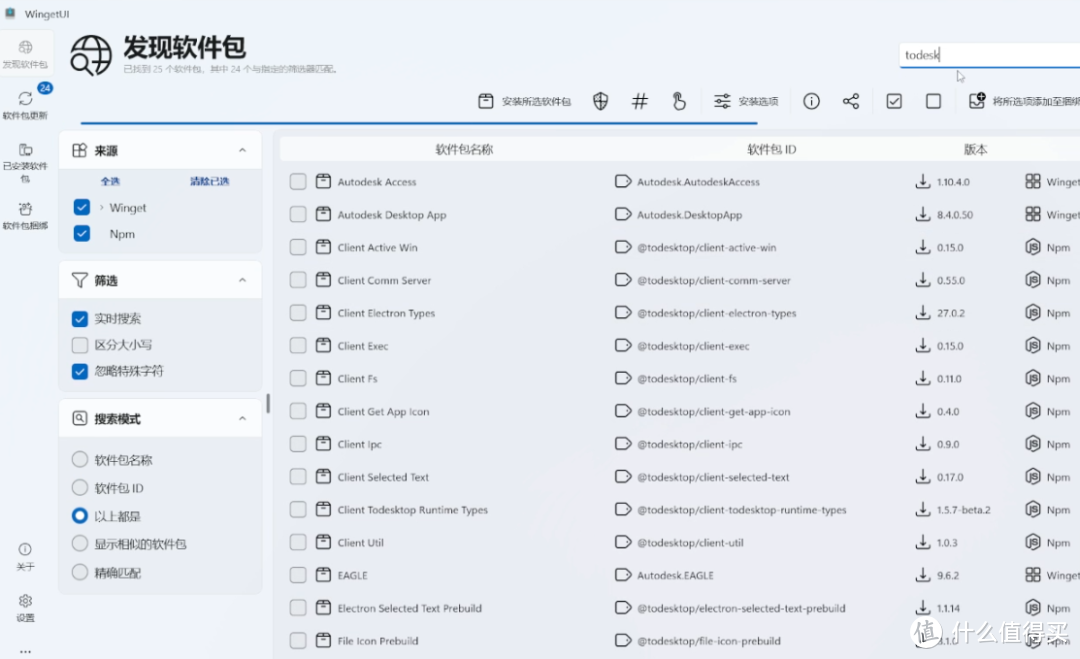
Task: Select the exact match radio option
Action: click(80, 572)
